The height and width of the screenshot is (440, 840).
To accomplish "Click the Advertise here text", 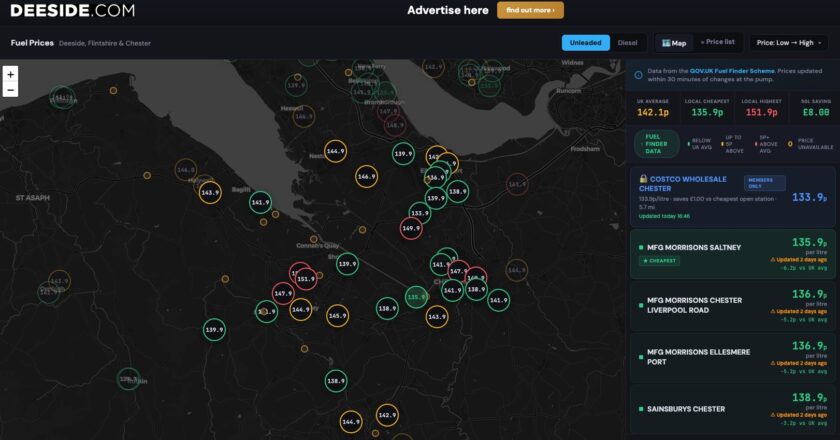I will (448, 10).
